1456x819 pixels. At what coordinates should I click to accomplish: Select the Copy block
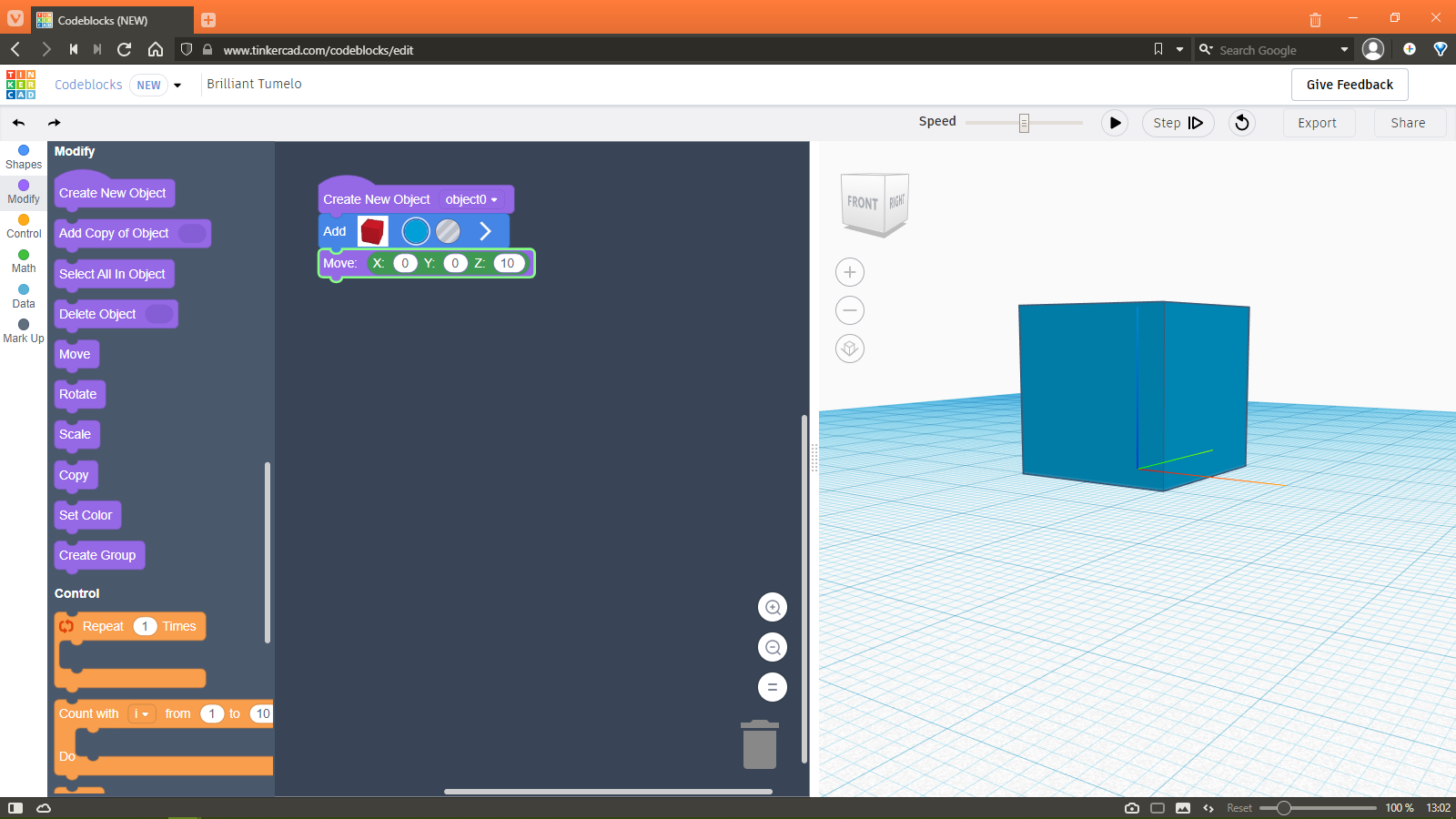coord(75,475)
